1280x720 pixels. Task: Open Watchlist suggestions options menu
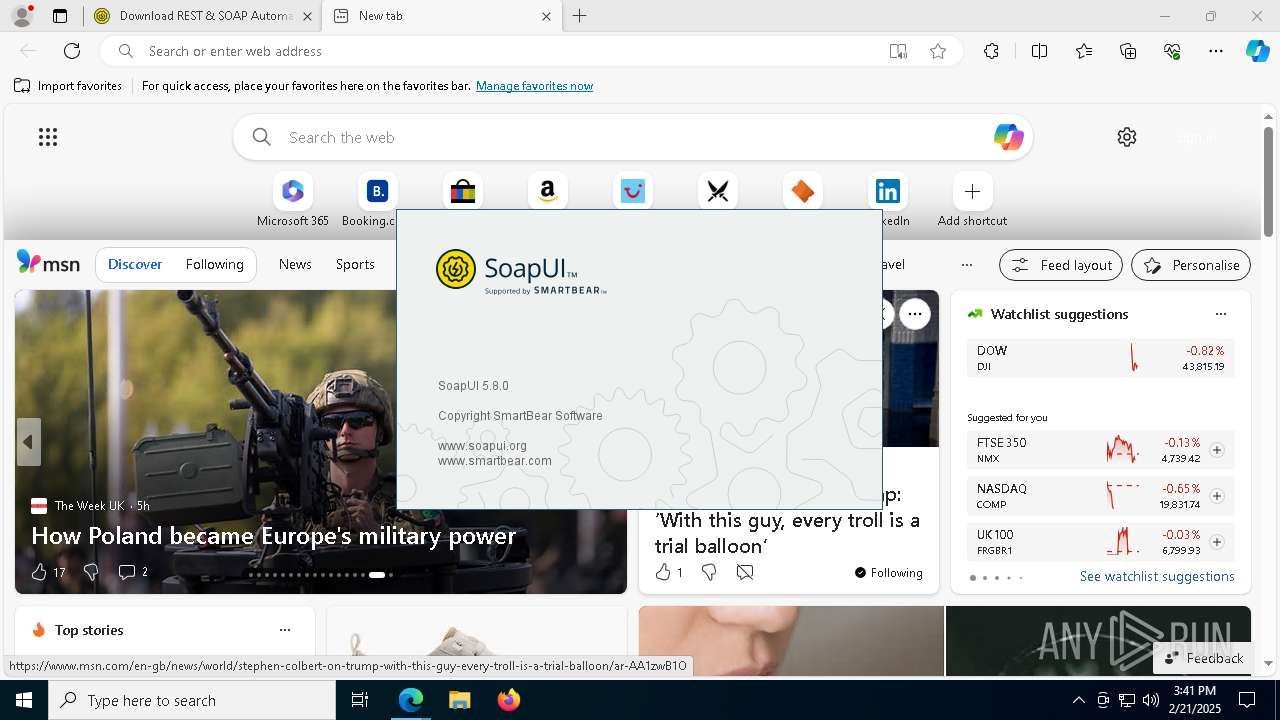[x=1220, y=314]
